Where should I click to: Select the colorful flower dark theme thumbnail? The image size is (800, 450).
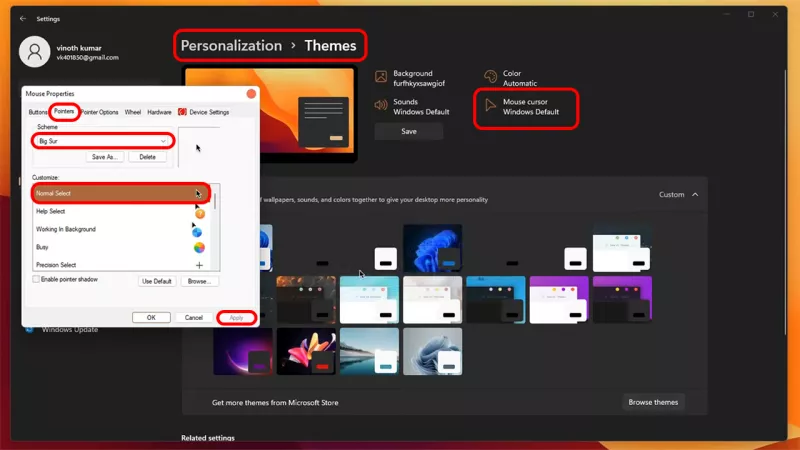click(x=306, y=351)
